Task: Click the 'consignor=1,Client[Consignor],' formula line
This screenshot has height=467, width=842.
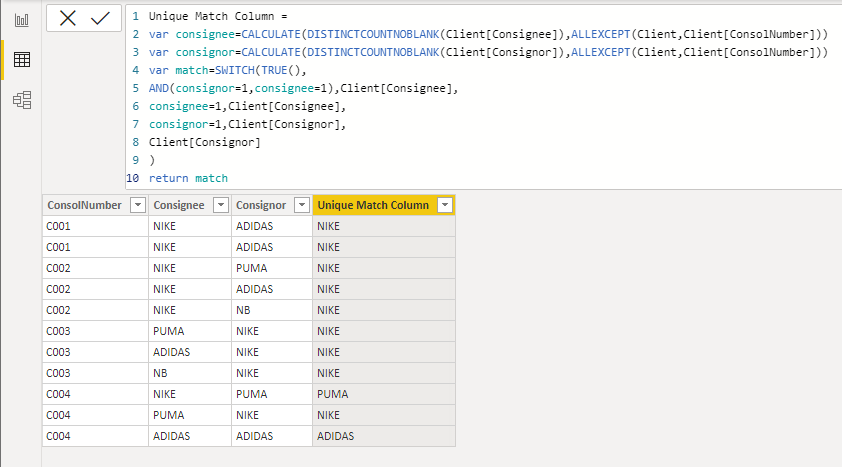Action: pos(247,124)
